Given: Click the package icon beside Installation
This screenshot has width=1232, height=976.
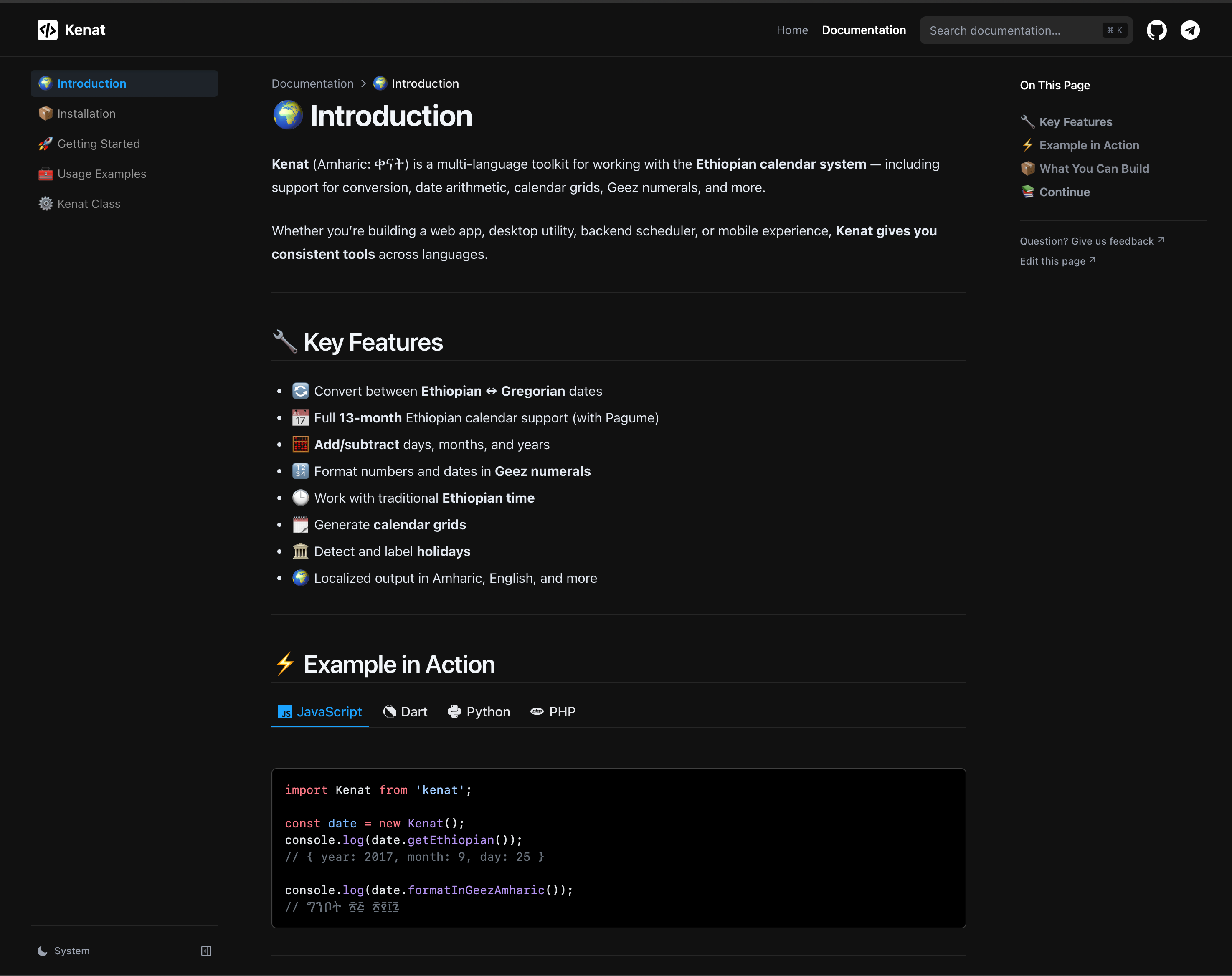Looking at the screenshot, I should point(46,114).
